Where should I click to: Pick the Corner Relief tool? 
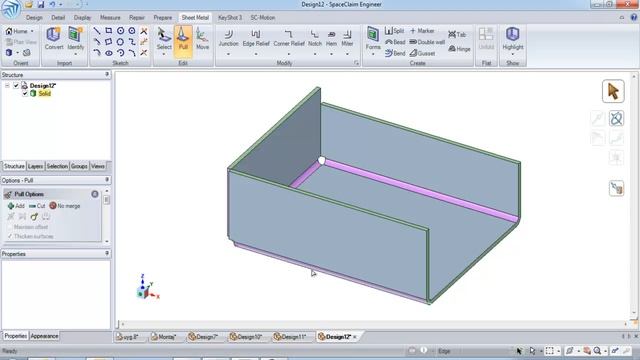point(289,38)
